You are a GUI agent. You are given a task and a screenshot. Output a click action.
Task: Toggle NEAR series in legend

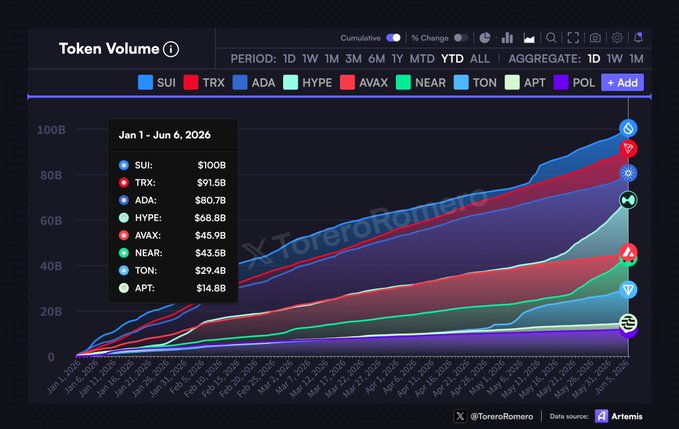tap(421, 82)
